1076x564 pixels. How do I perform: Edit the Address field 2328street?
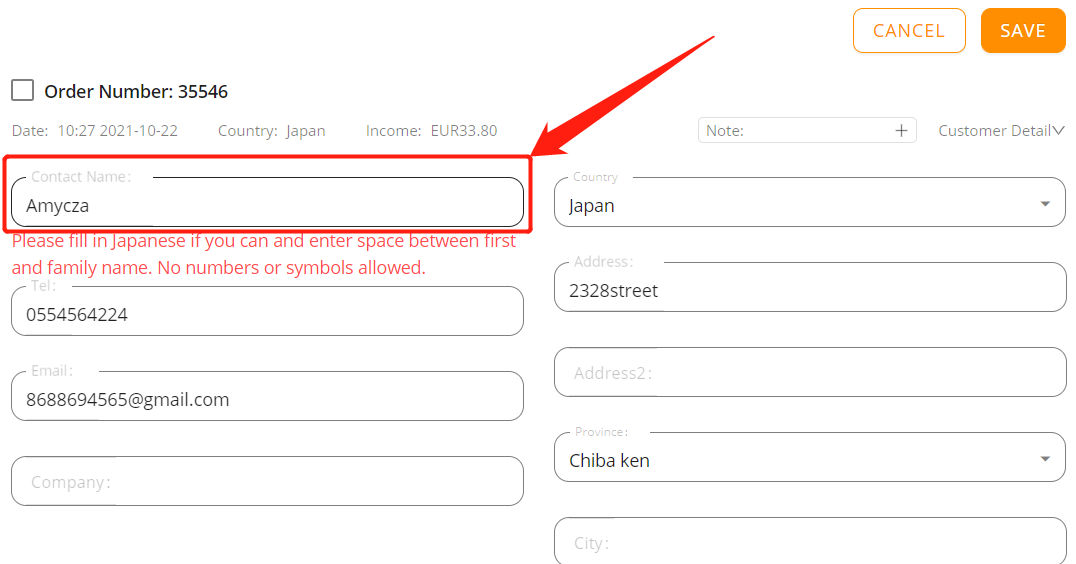pos(810,287)
